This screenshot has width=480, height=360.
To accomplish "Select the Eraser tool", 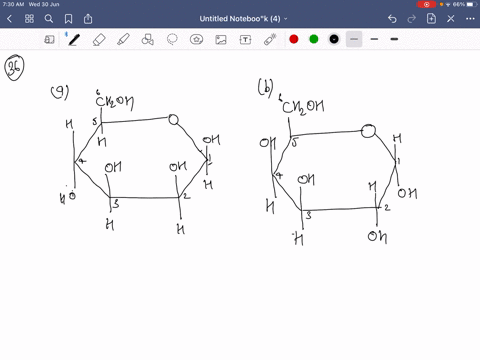I will click(99, 40).
